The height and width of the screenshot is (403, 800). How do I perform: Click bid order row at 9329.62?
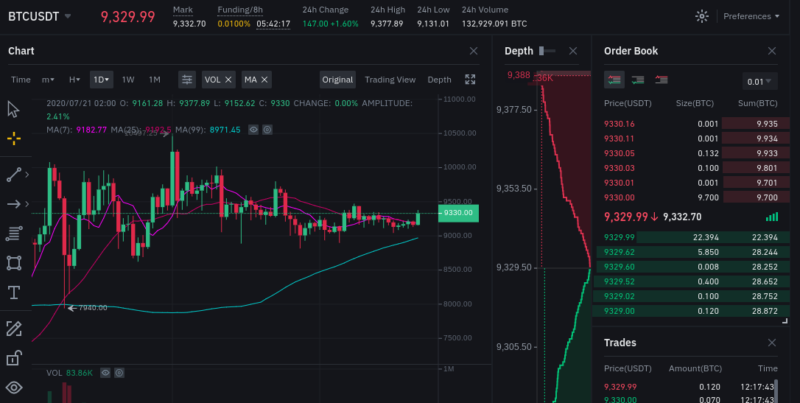tap(690, 252)
